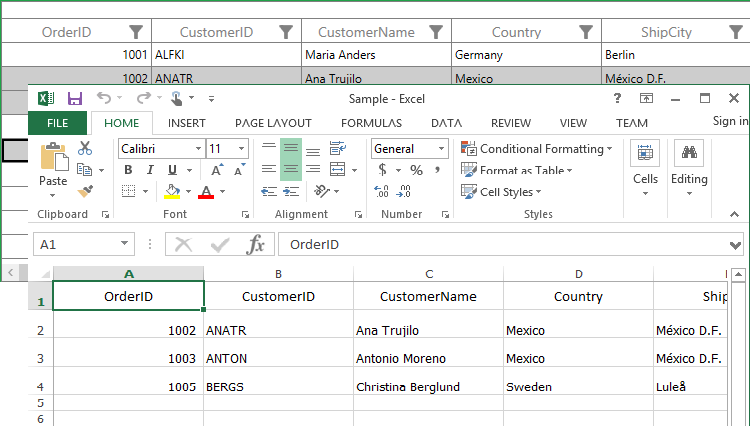Toggle Bold formatting
Screen dimensions: 750x426
click(128, 170)
